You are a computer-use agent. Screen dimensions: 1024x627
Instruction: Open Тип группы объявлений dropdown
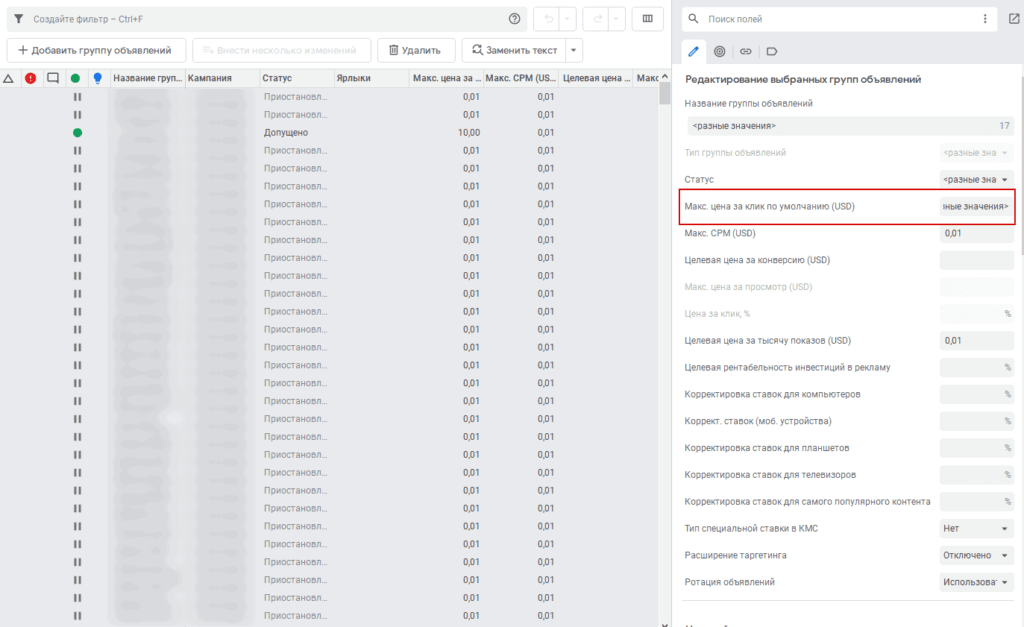[976, 153]
